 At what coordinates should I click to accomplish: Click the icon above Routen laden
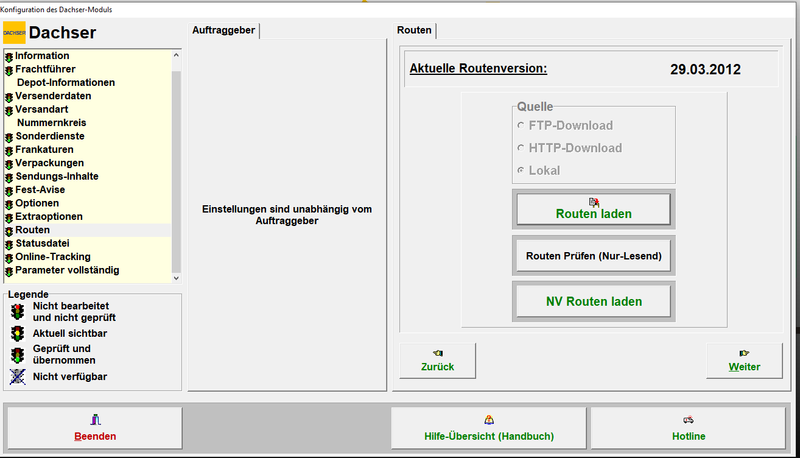click(x=594, y=201)
